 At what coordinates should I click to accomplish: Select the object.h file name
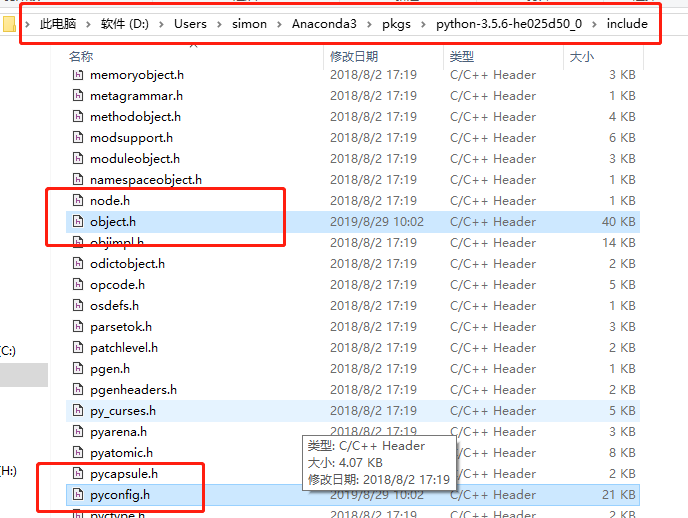113,222
